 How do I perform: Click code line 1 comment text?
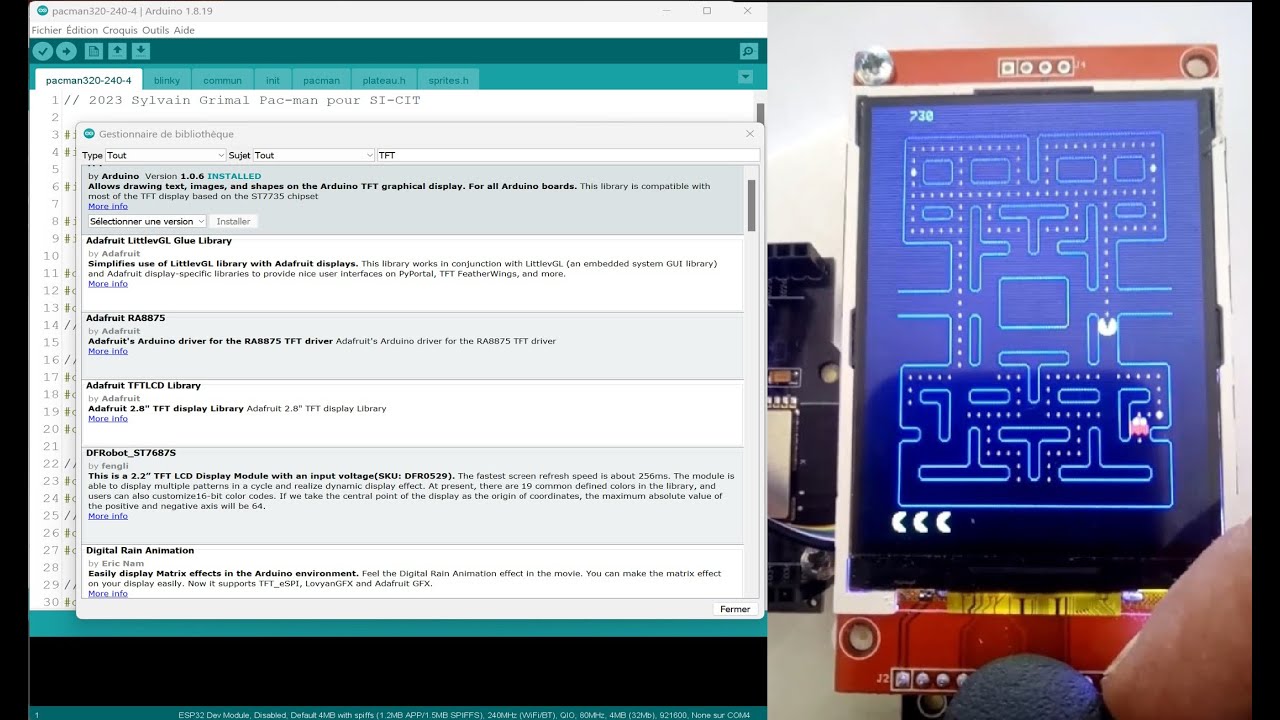click(x=242, y=100)
